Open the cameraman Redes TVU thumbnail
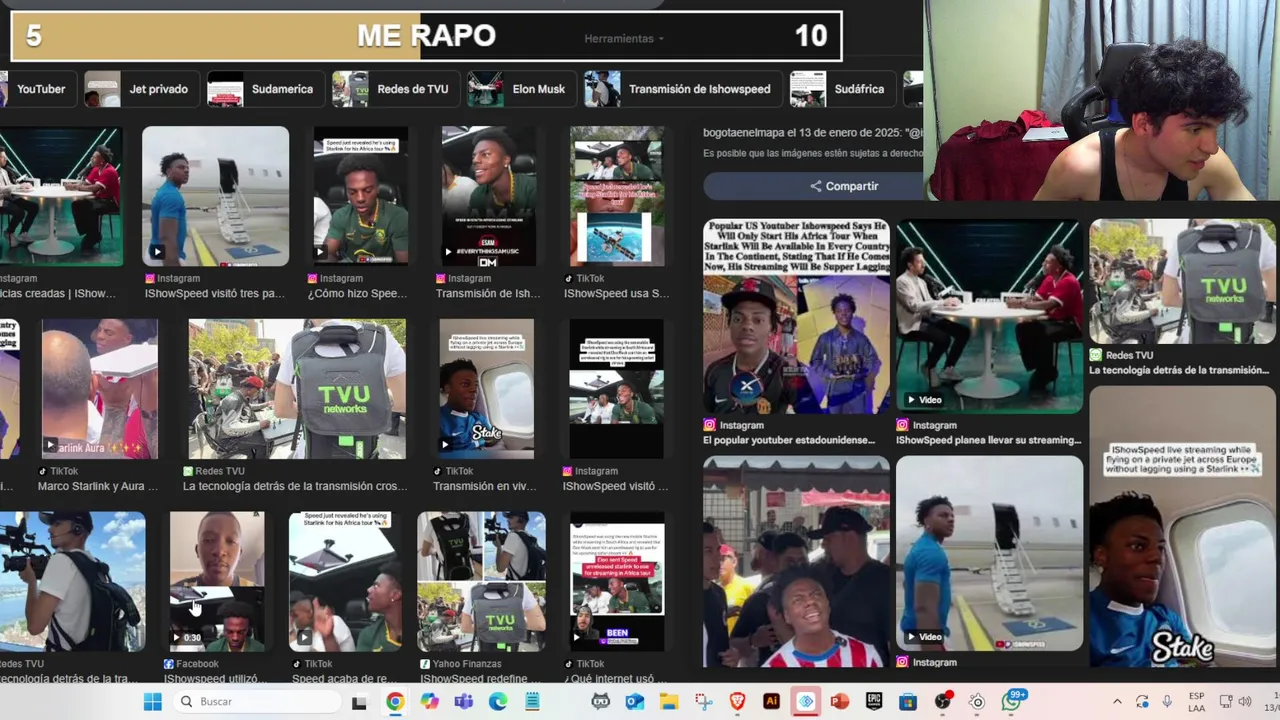1280x720 pixels. tap(72, 581)
